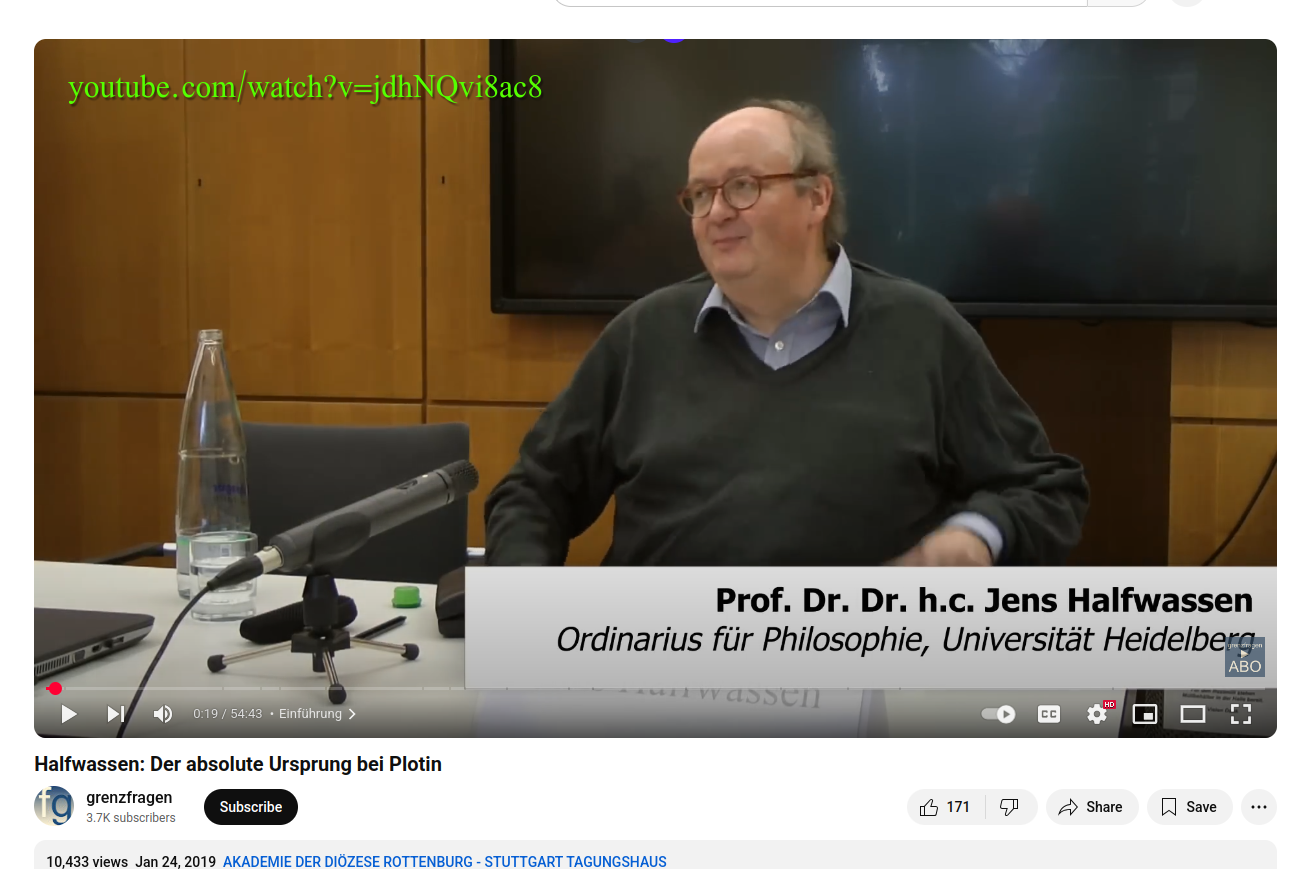Image resolution: width=1294 pixels, height=869 pixels.
Task: Share this video
Action: [x=1092, y=807]
